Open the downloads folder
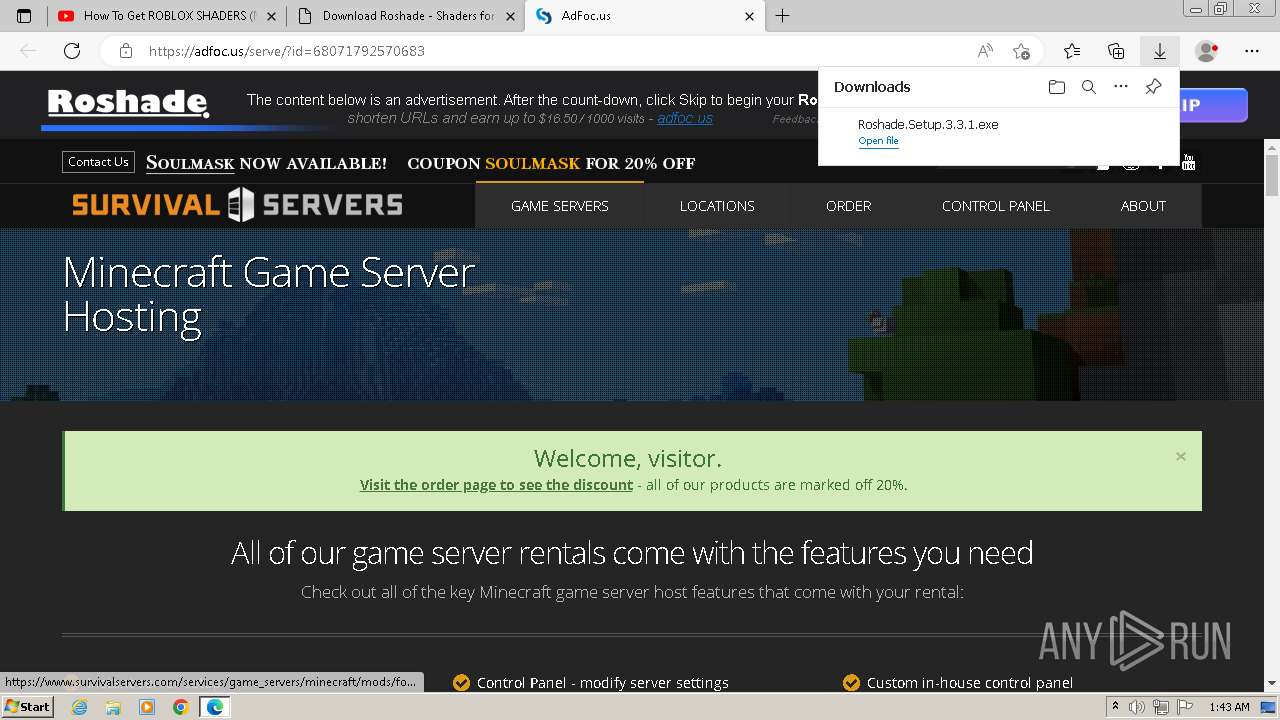The height and width of the screenshot is (720, 1280). 1057,87
